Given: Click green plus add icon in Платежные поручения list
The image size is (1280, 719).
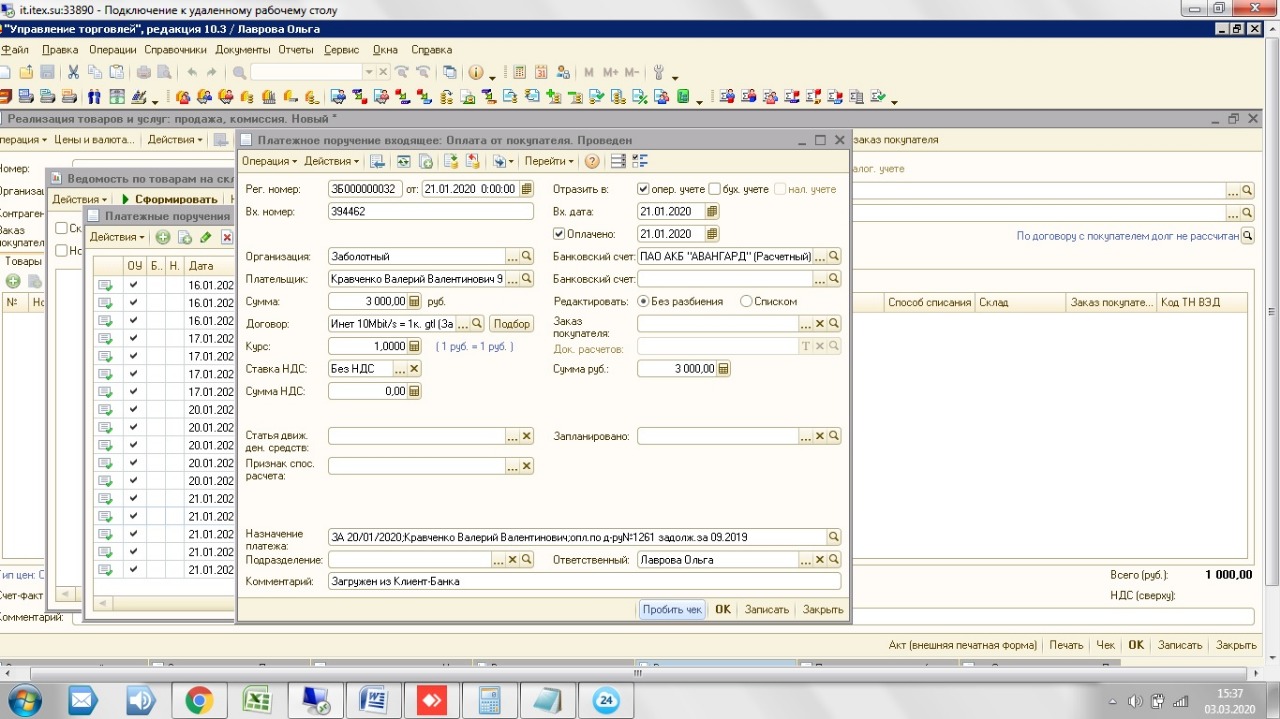Looking at the screenshot, I should (163, 237).
